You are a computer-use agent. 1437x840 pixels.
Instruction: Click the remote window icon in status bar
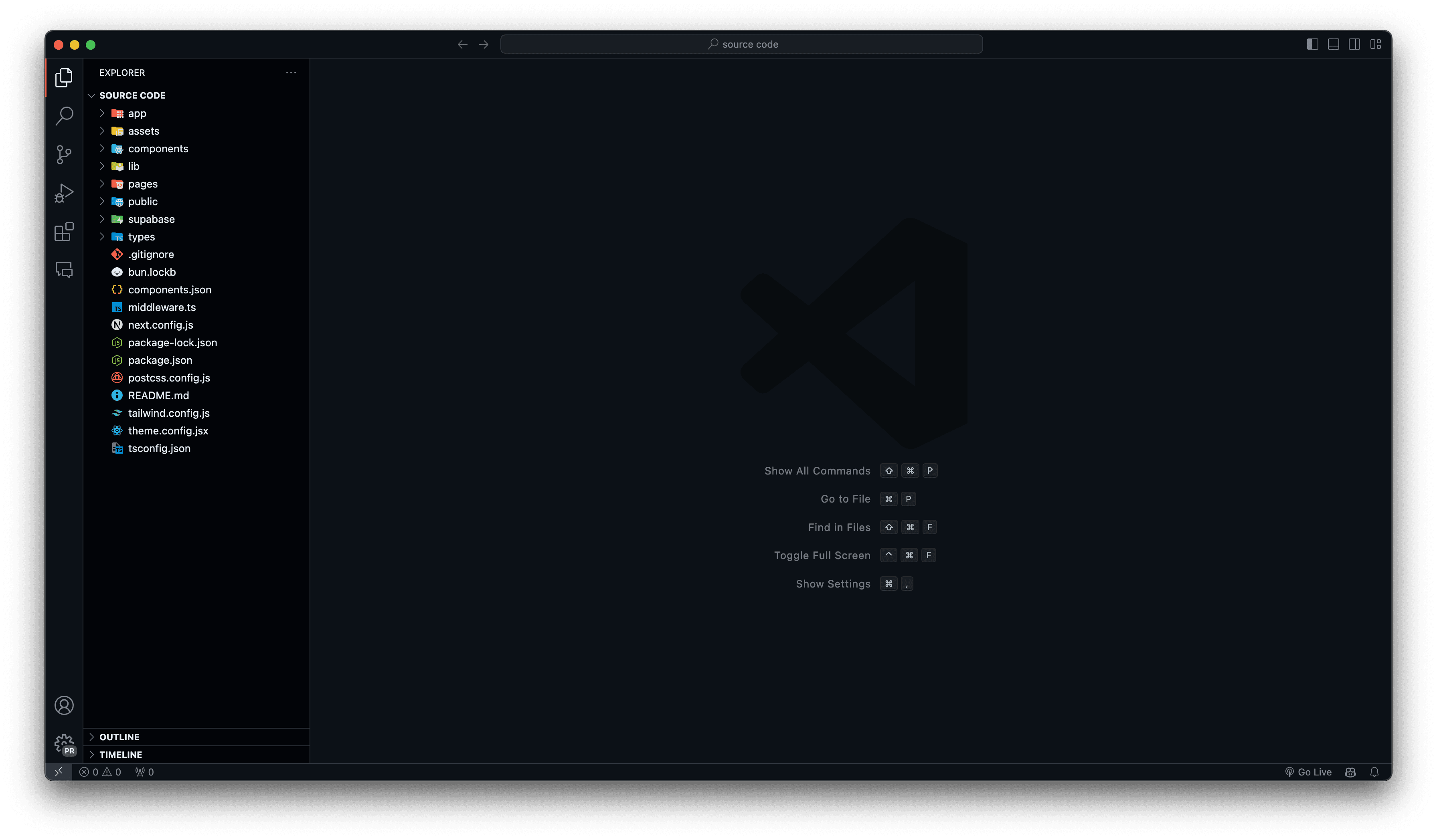(x=58, y=771)
